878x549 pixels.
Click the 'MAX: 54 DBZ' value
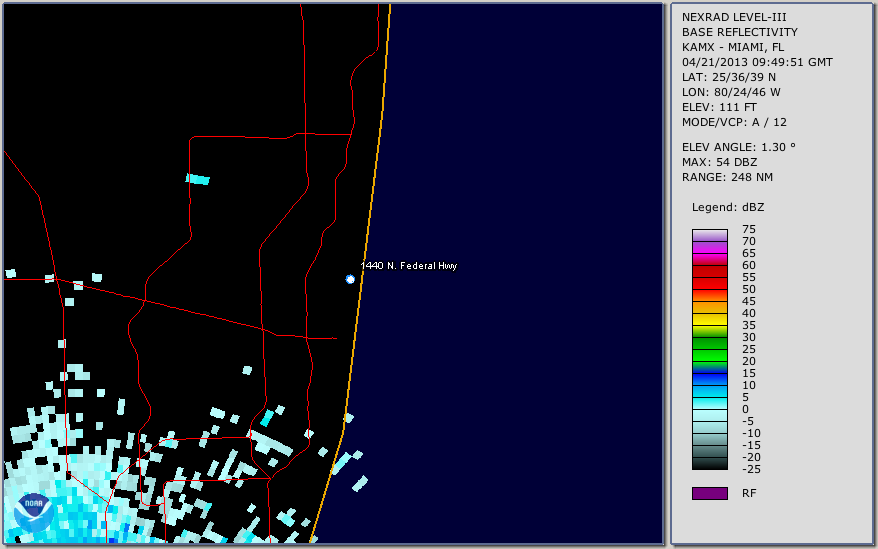(x=719, y=162)
